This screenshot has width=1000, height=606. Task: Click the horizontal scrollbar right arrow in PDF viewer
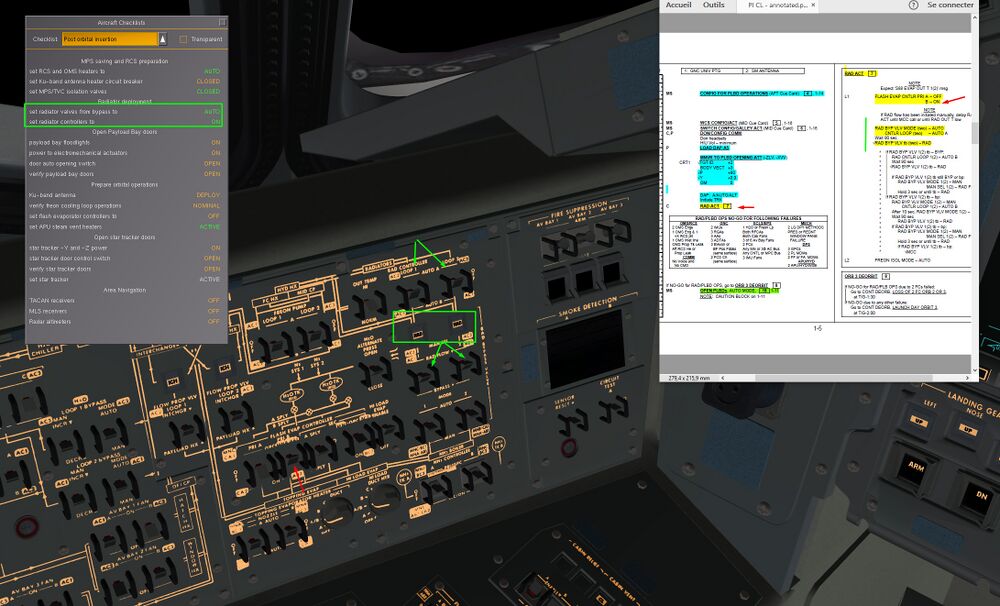point(967,378)
